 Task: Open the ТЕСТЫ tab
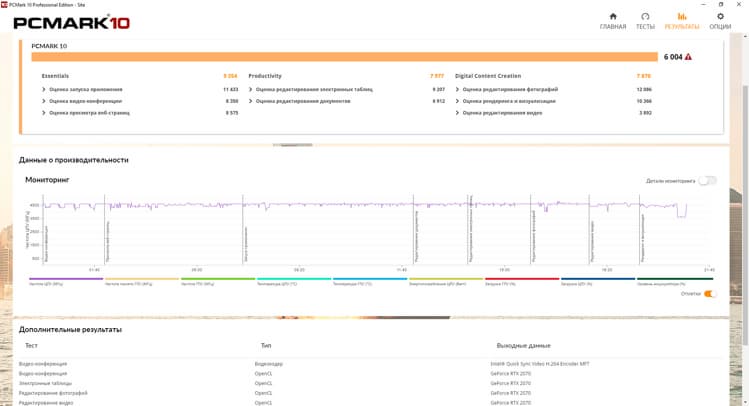(645, 21)
